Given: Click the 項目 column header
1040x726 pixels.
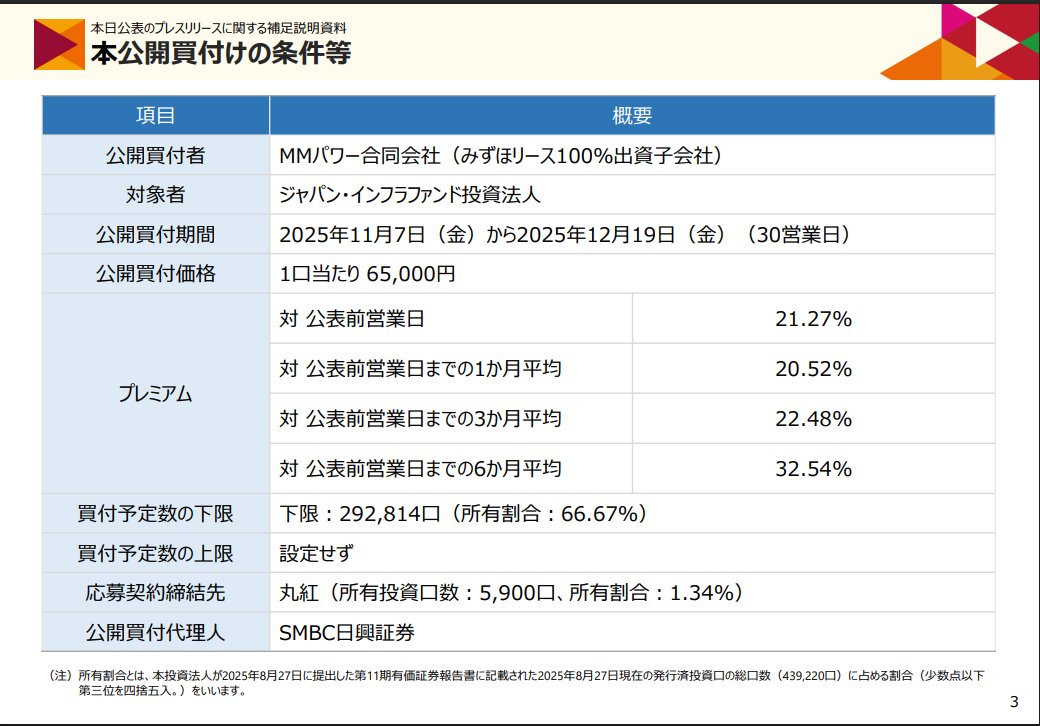Looking at the screenshot, I should (x=155, y=115).
